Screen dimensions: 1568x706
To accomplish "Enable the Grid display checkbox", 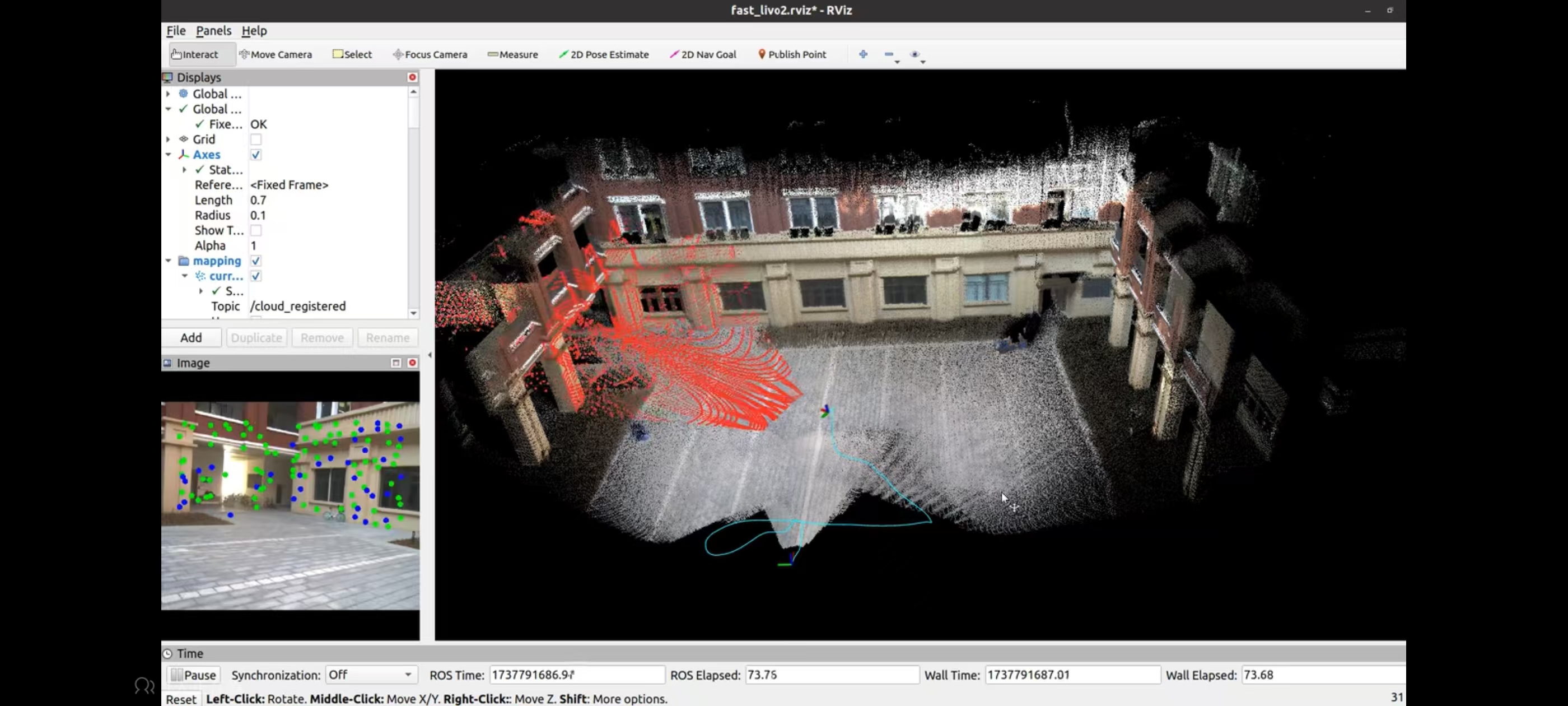I will tap(256, 140).
